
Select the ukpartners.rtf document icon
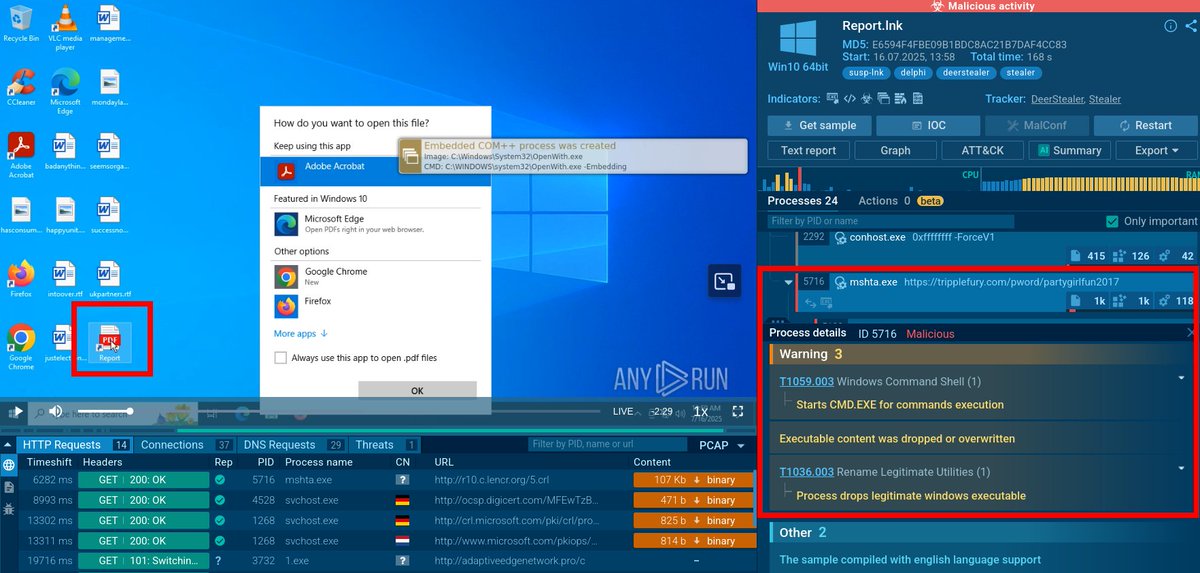109,279
